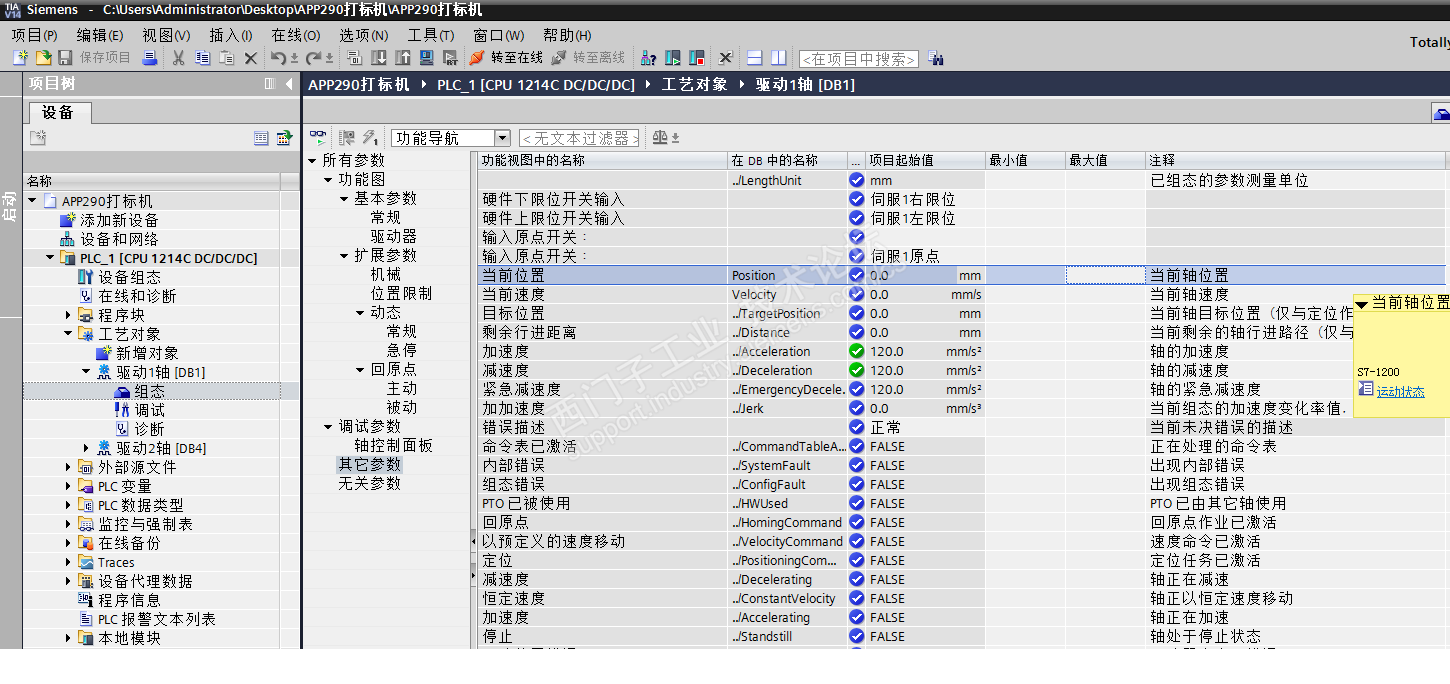Cut selection with scissors icon

(x=178, y=58)
